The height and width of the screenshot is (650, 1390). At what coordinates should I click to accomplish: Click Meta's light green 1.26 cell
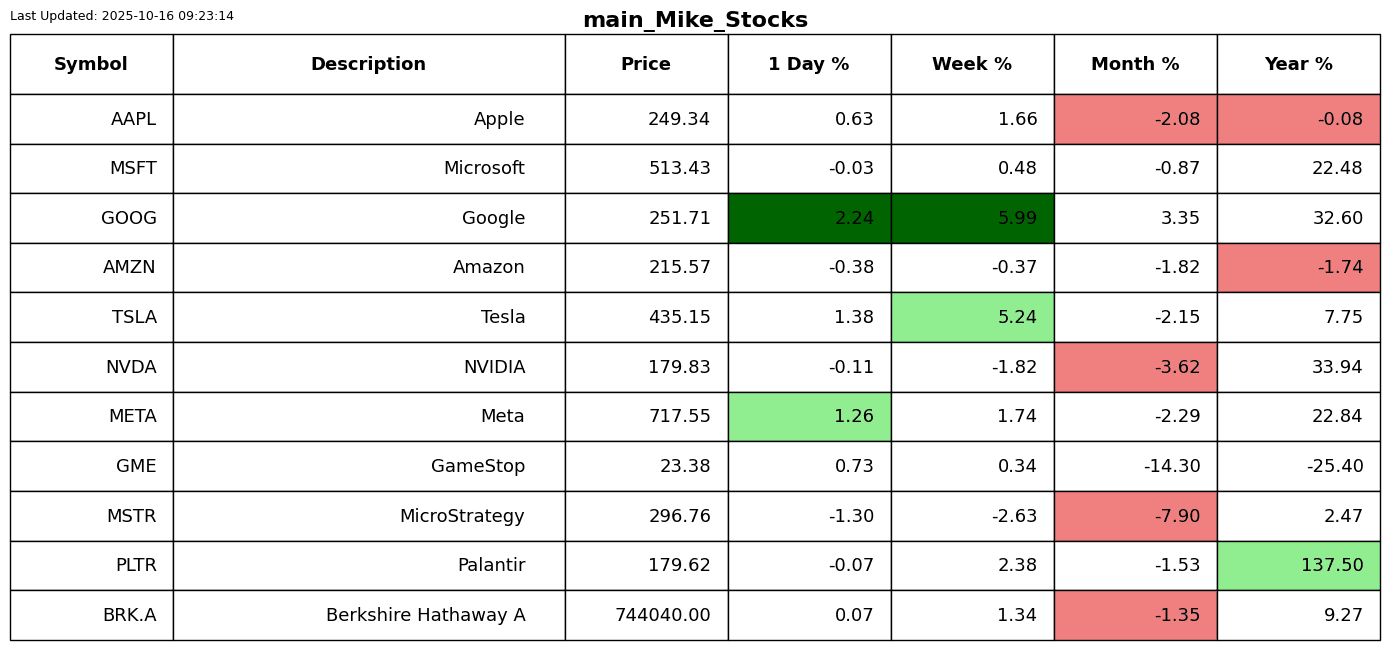[x=809, y=416]
